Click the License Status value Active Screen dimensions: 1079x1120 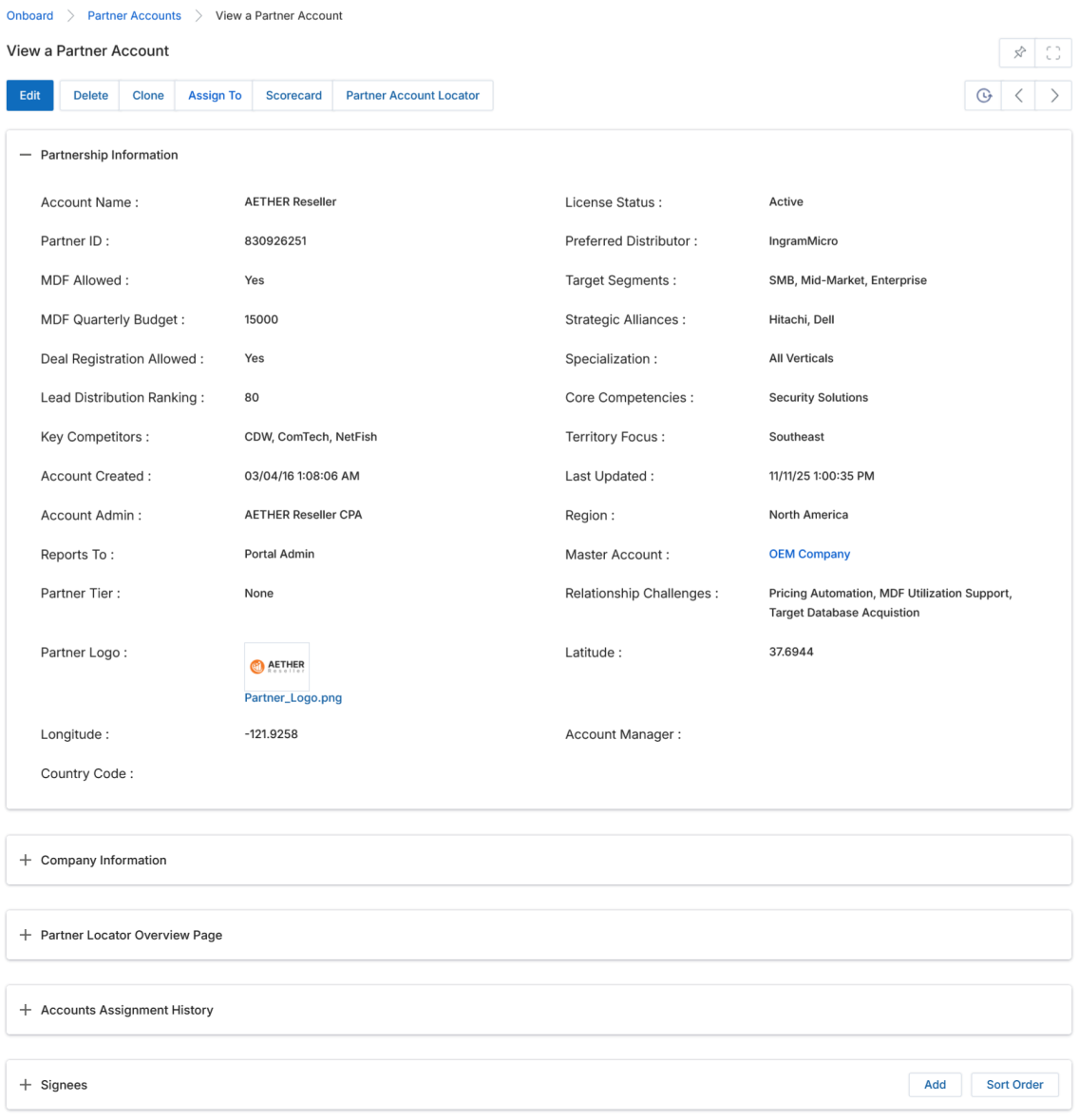(x=786, y=202)
